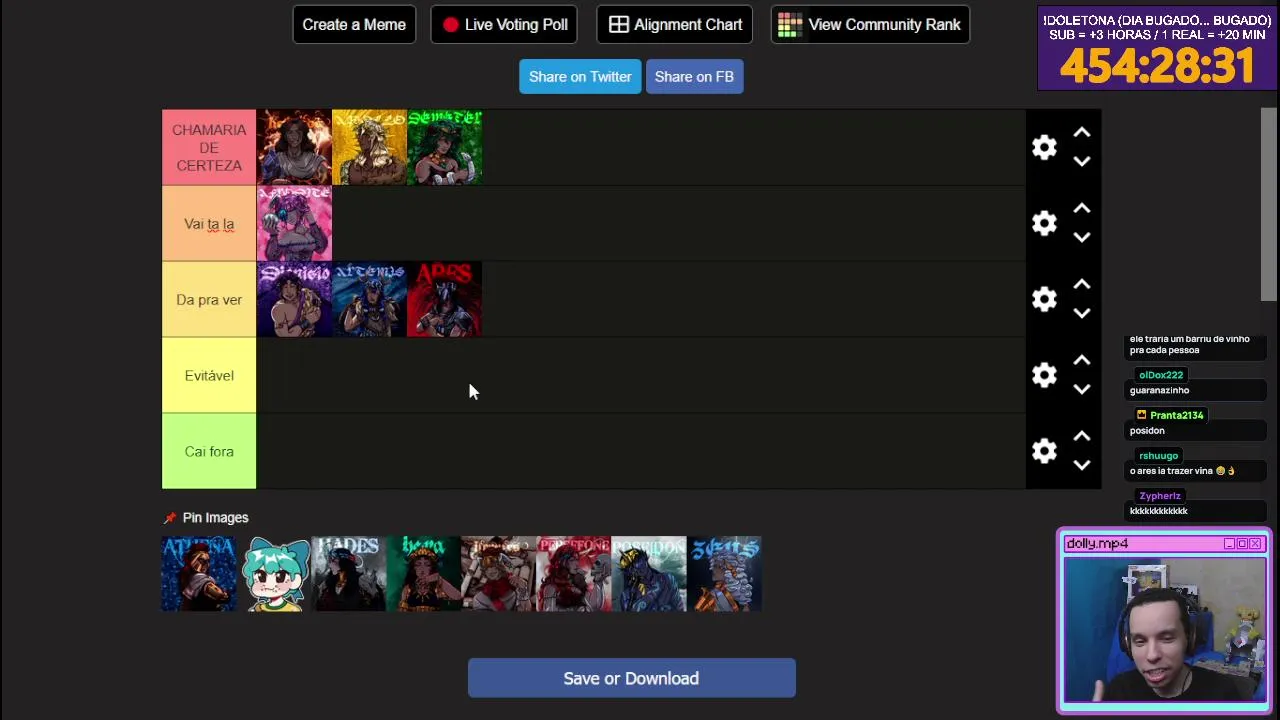Click chat message 'guaranazinho'
Viewport: 1280px width, 720px height.
(1159, 390)
